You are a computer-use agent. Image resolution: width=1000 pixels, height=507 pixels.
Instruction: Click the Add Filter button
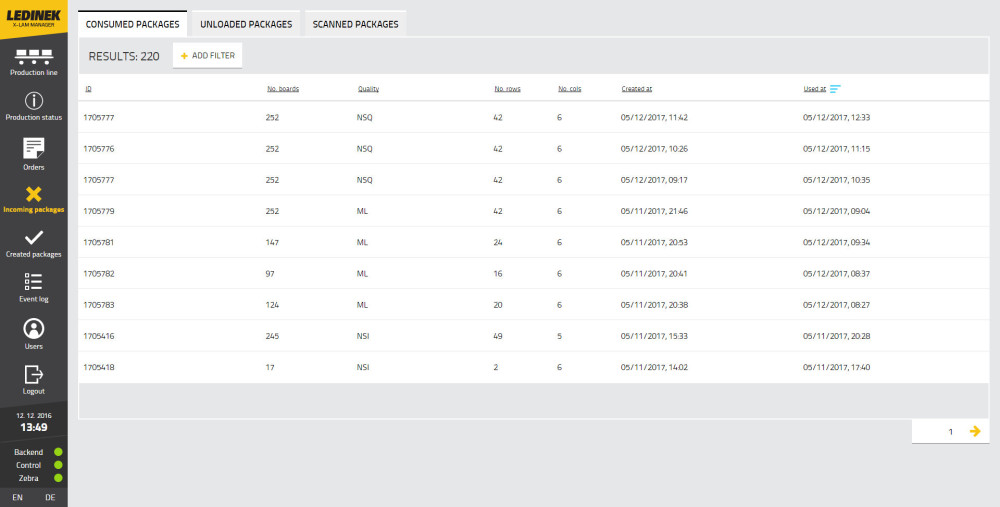coord(208,56)
